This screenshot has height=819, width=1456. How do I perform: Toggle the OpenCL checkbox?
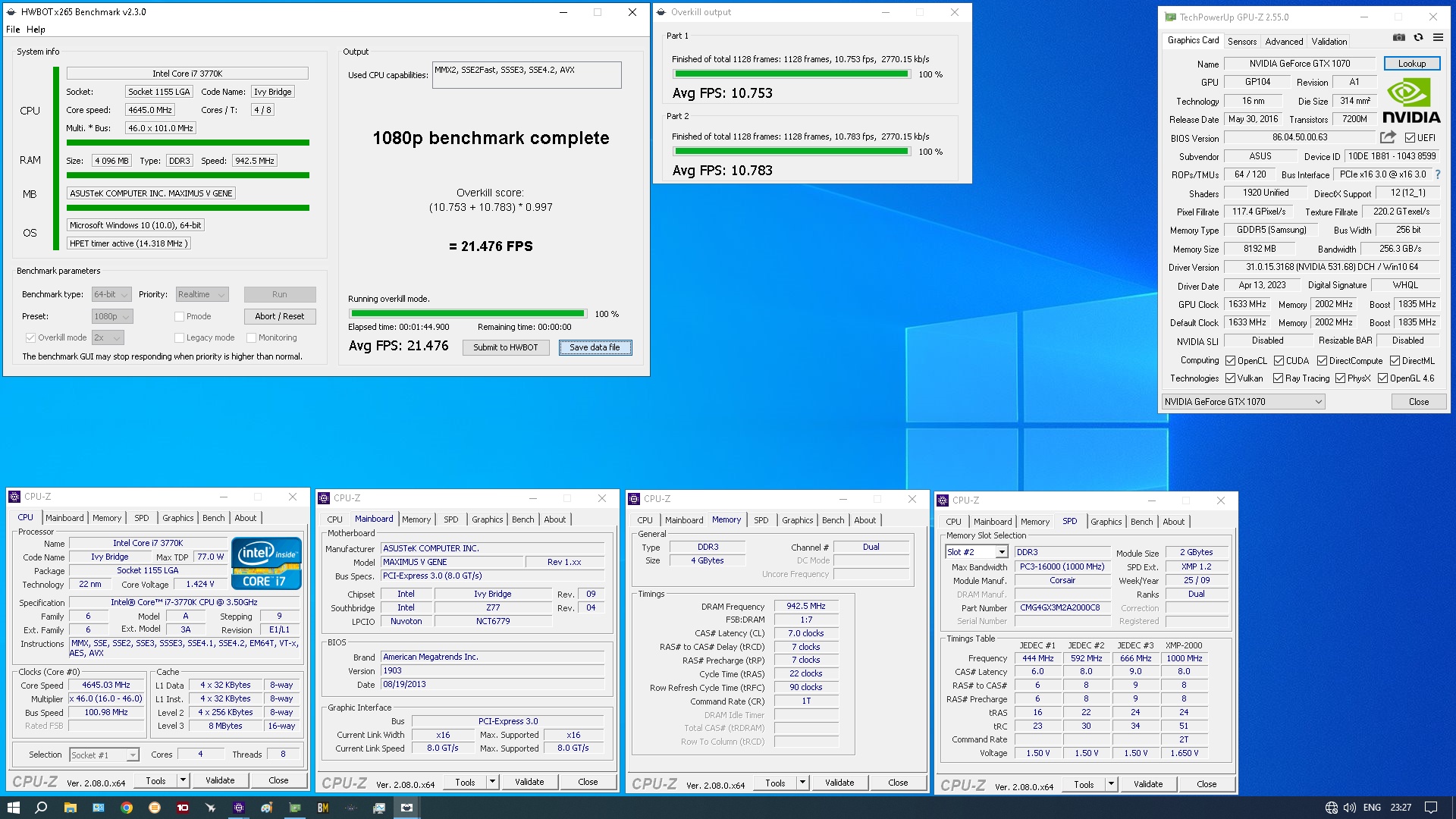1230,361
